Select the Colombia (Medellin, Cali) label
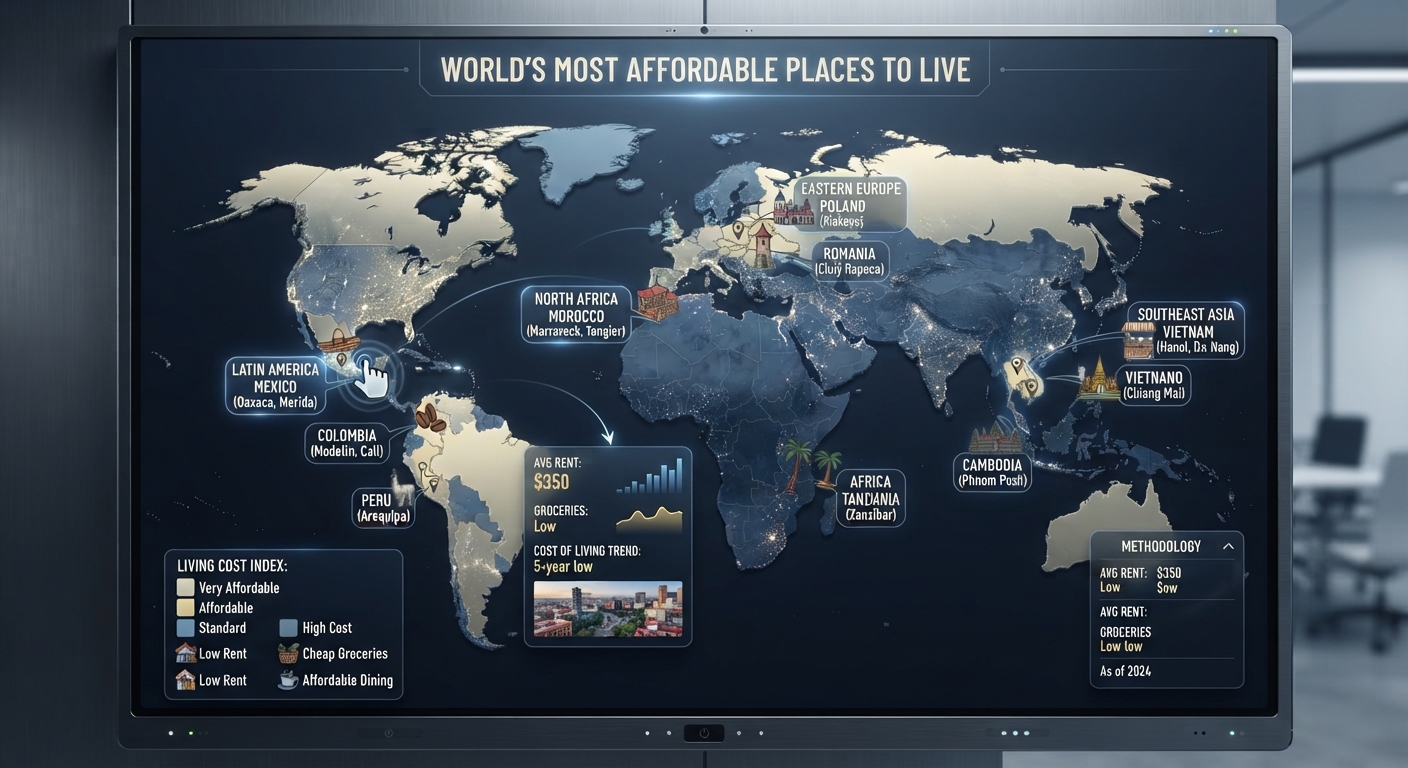The image size is (1408, 768). [x=346, y=443]
